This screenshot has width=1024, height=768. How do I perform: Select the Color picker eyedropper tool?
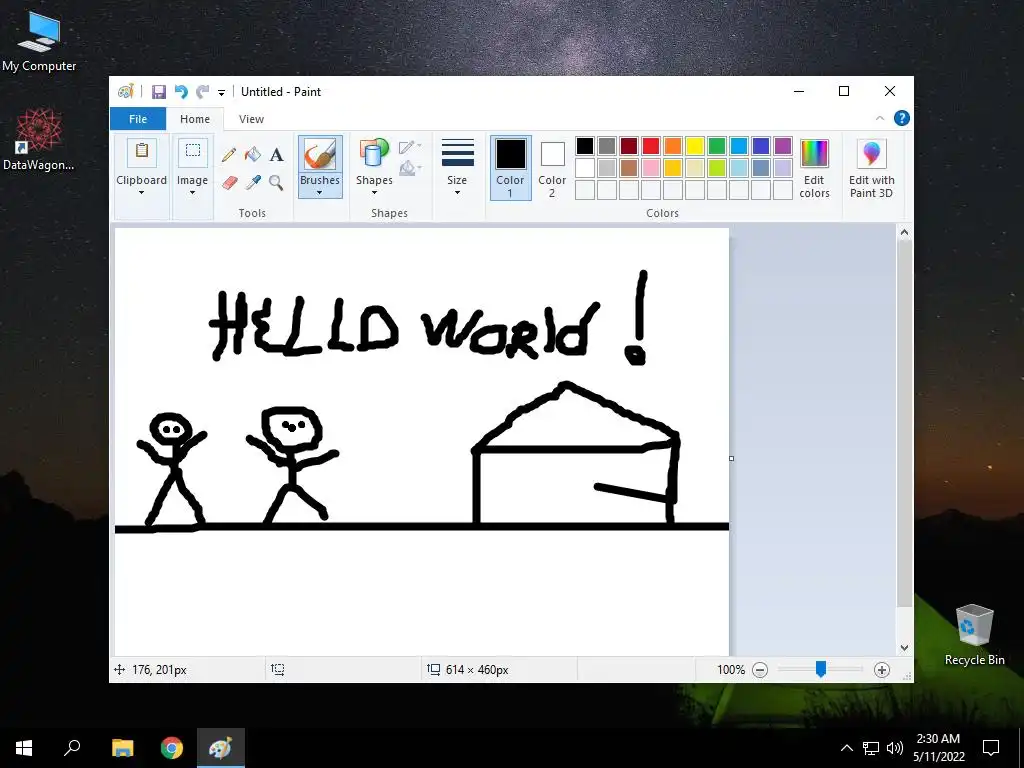253,182
